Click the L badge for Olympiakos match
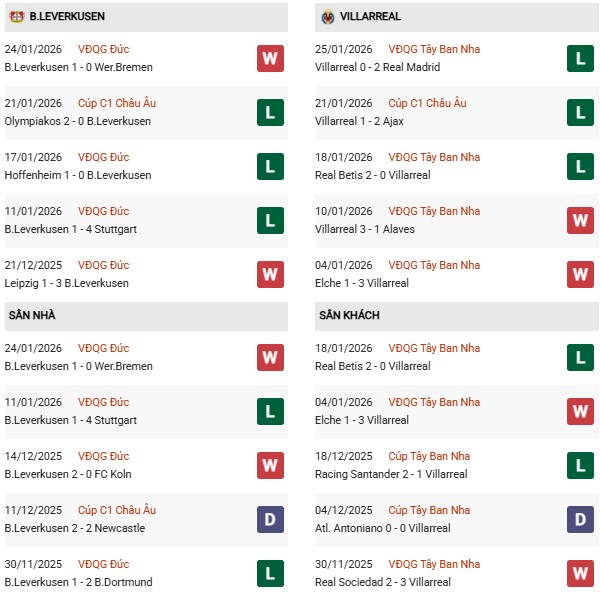Screen dimensions: 600x594 269,113
